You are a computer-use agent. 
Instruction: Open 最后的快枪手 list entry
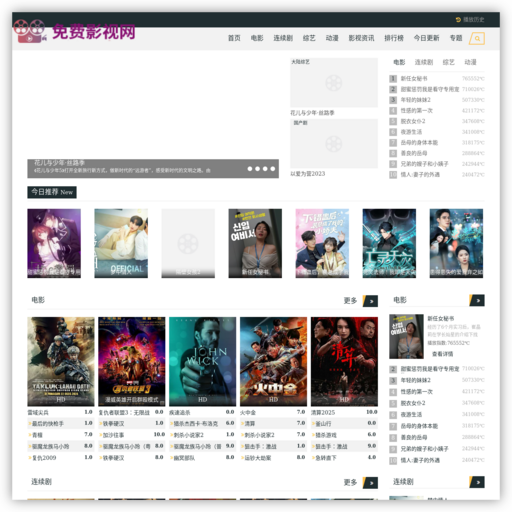point(47,424)
